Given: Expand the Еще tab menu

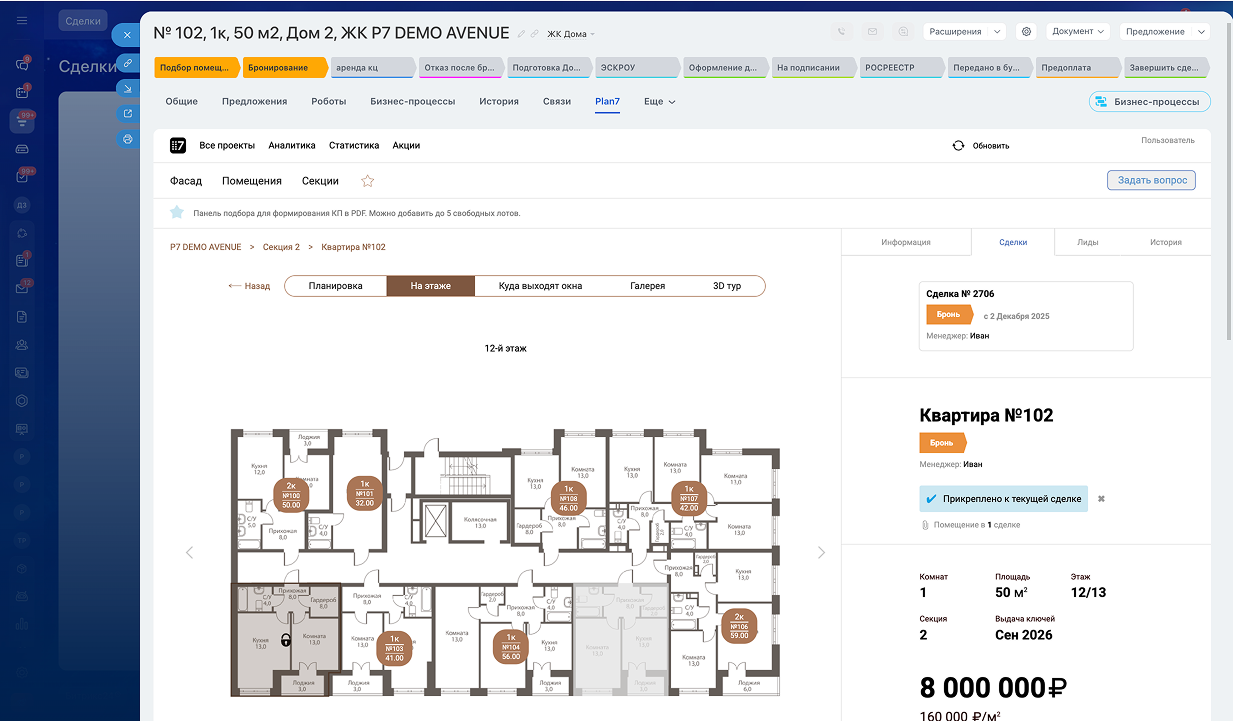Looking at the screenshot, I should point(659,102).
